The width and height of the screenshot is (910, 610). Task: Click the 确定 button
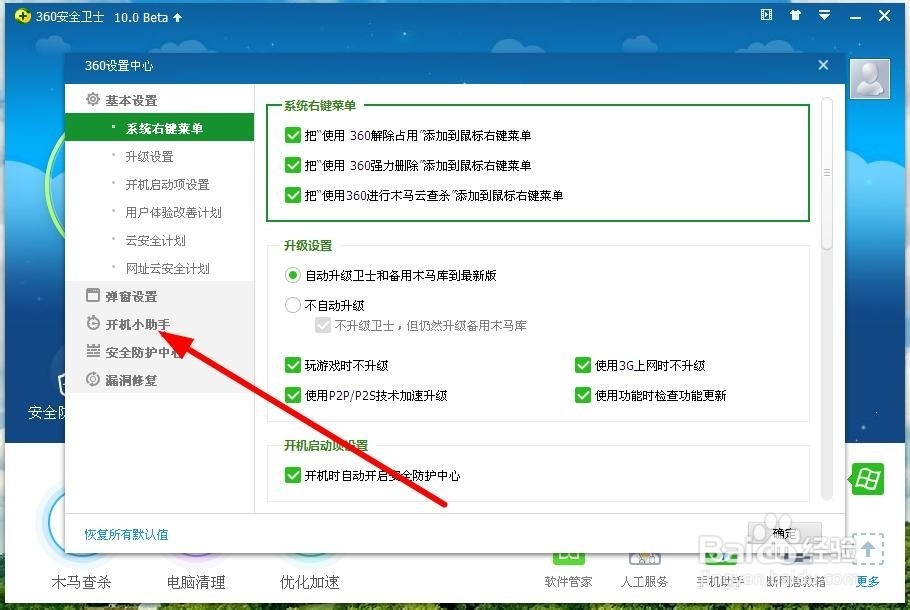[x=784, y=533]
